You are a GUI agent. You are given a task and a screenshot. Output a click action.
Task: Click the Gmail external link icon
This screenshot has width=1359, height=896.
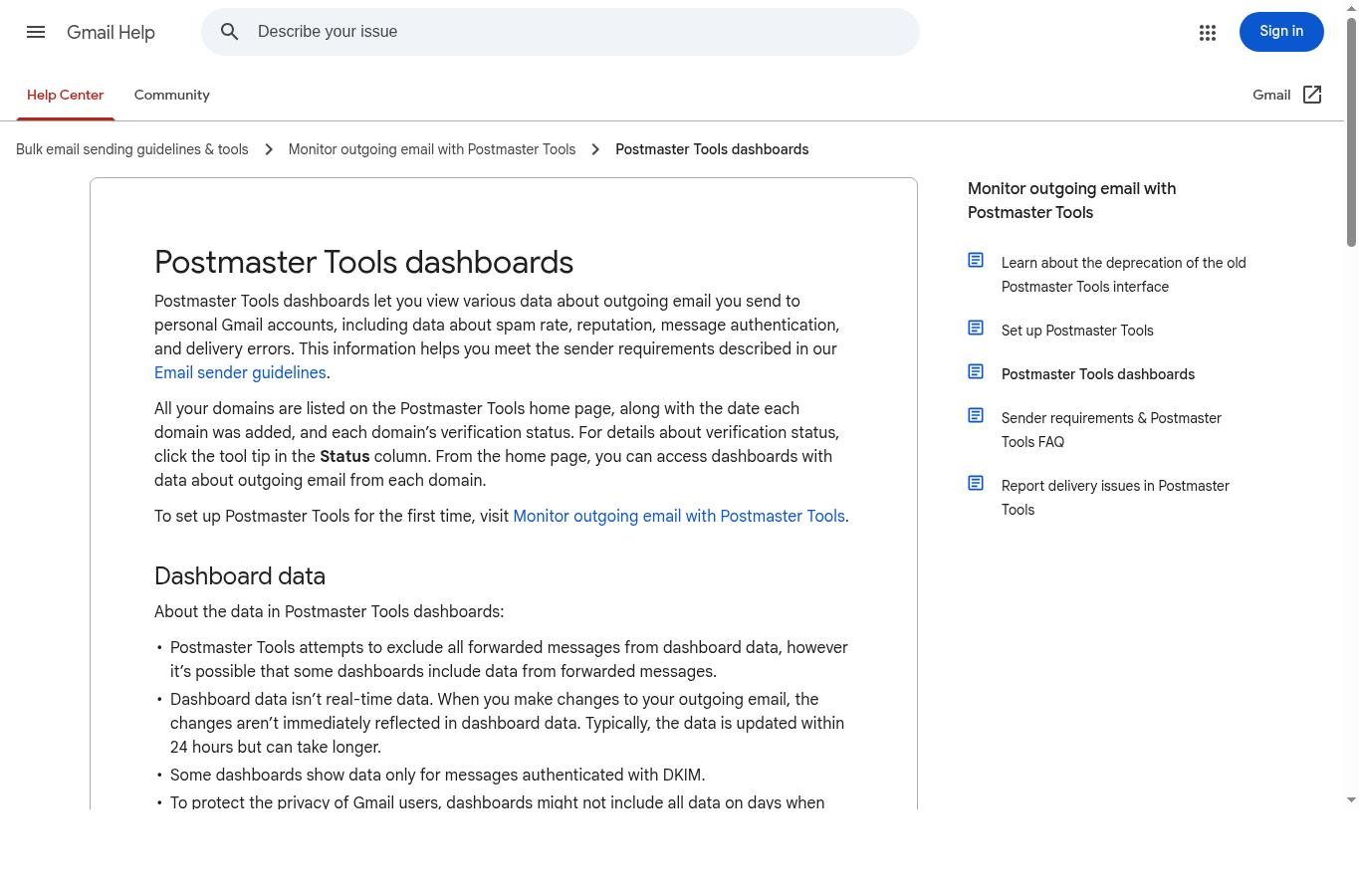pos(1312,95)
